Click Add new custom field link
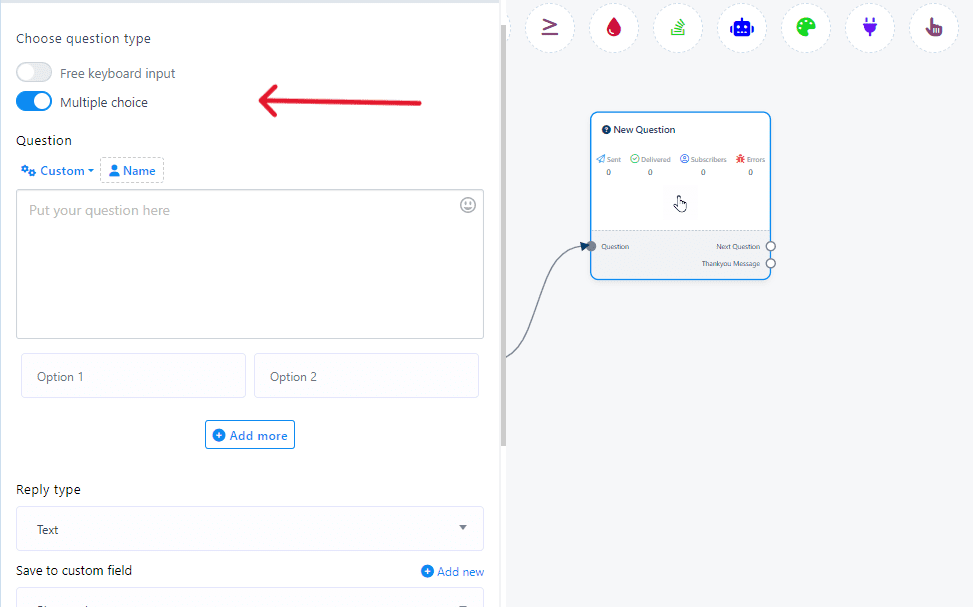Viewport: 973px width, 607px height. point(453,571)
